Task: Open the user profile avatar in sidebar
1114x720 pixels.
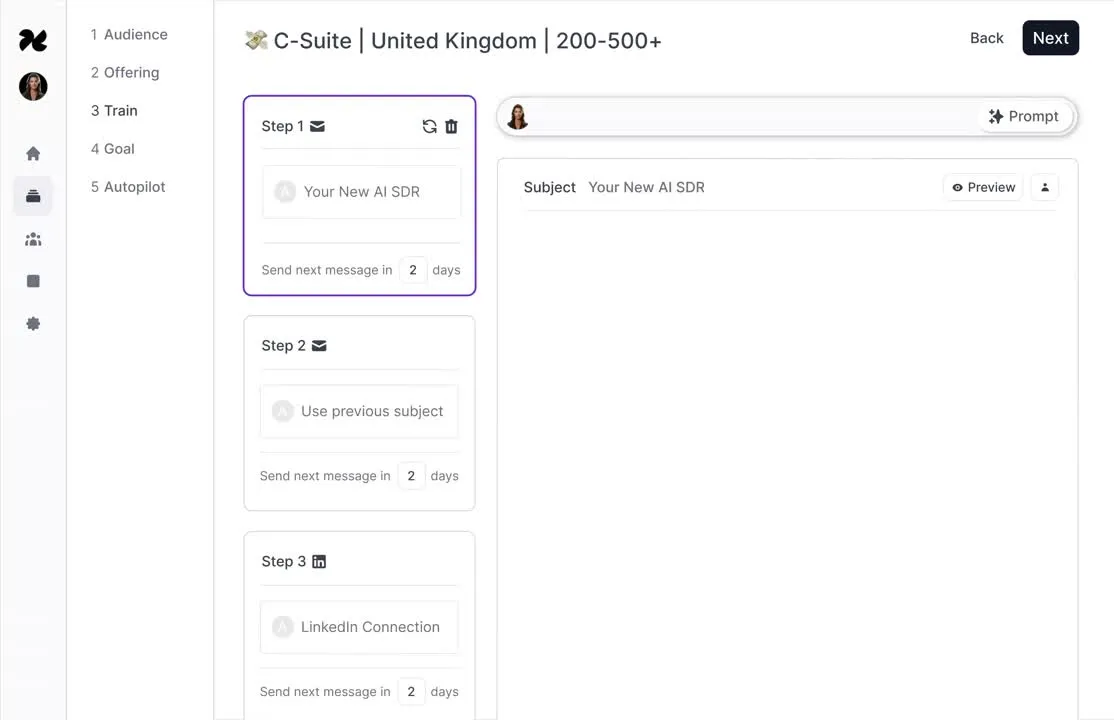Action: pos(33,87)
